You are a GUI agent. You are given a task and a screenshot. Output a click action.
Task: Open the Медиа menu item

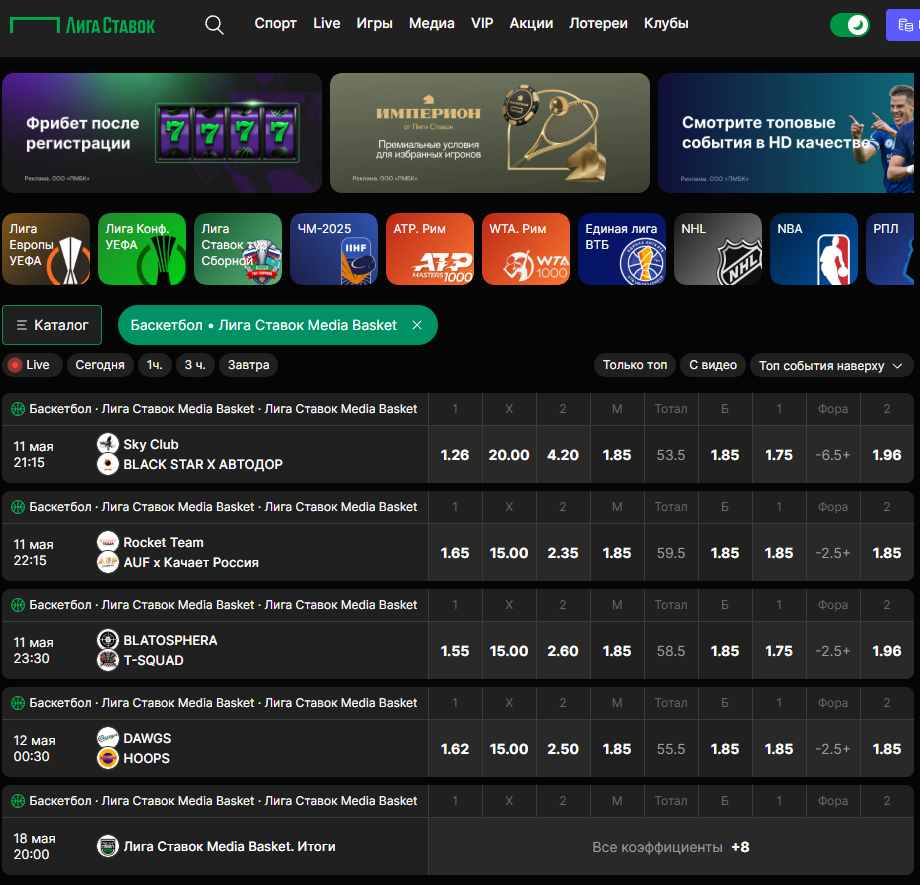(432, 23)
